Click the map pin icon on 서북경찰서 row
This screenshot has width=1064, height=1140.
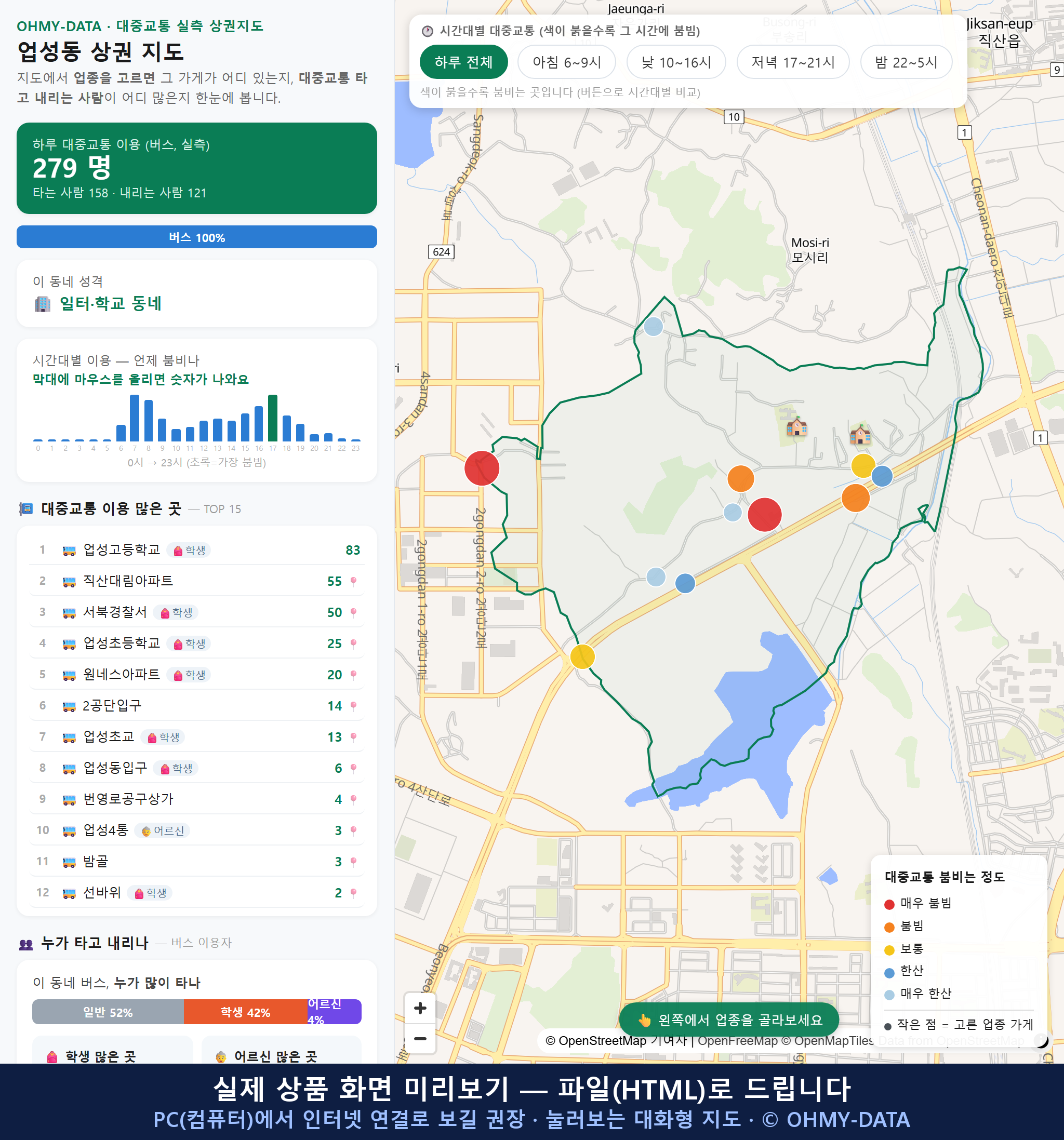click(353, 612)
